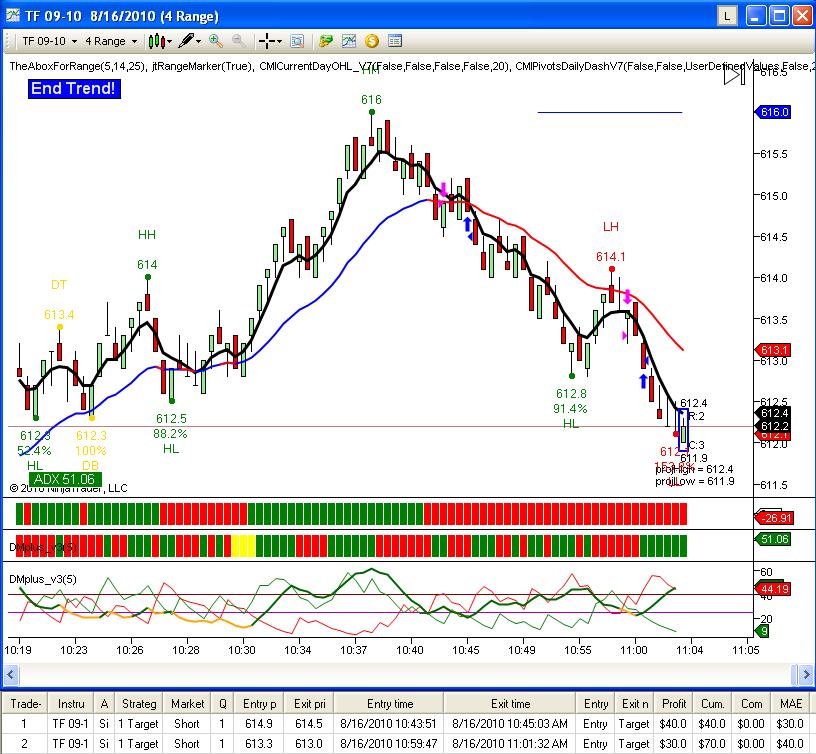Sort by Profit column header
The image size is (816, 754).
[x=673, y=704]
